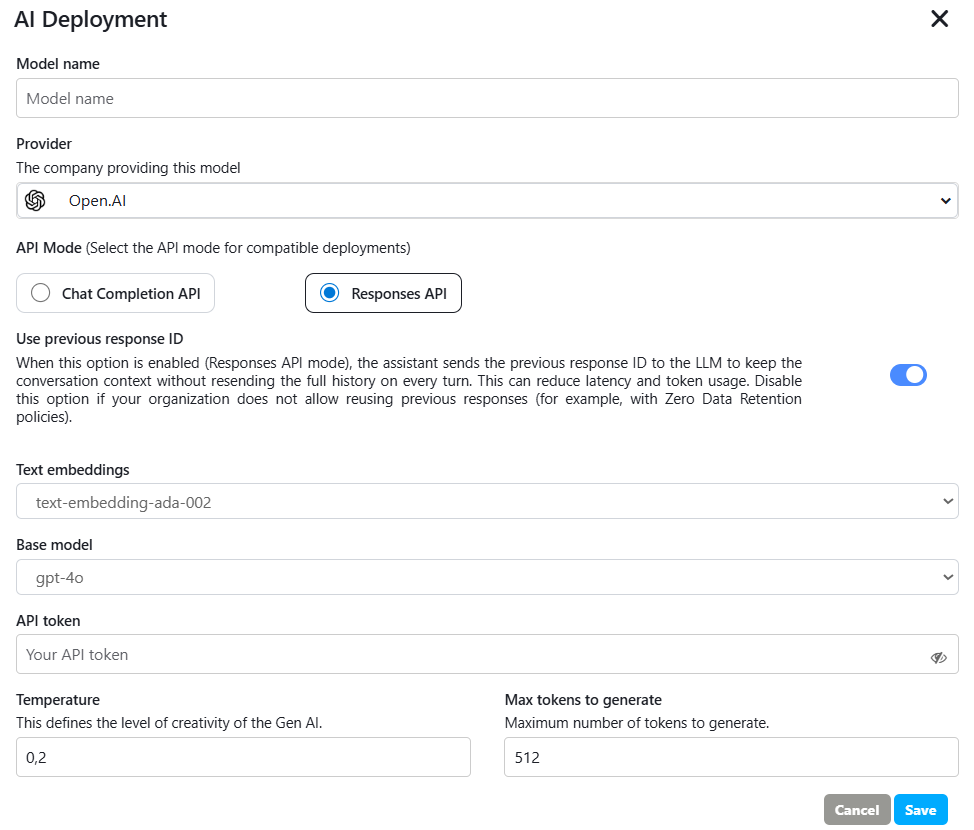Click the 'AI Deployment' dialog title
This screenshot has height=830, width=974.
tap(91, 19)
